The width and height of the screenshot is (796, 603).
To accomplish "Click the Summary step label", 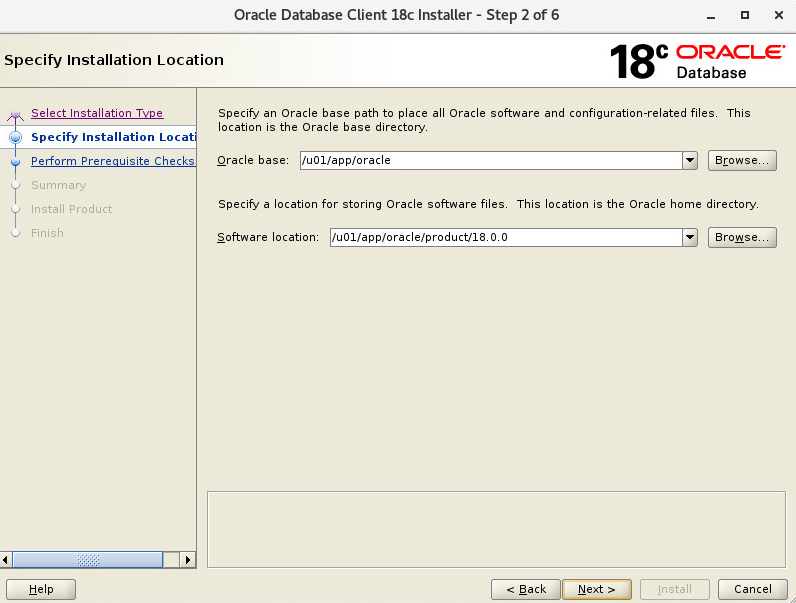I will point(58,185).
